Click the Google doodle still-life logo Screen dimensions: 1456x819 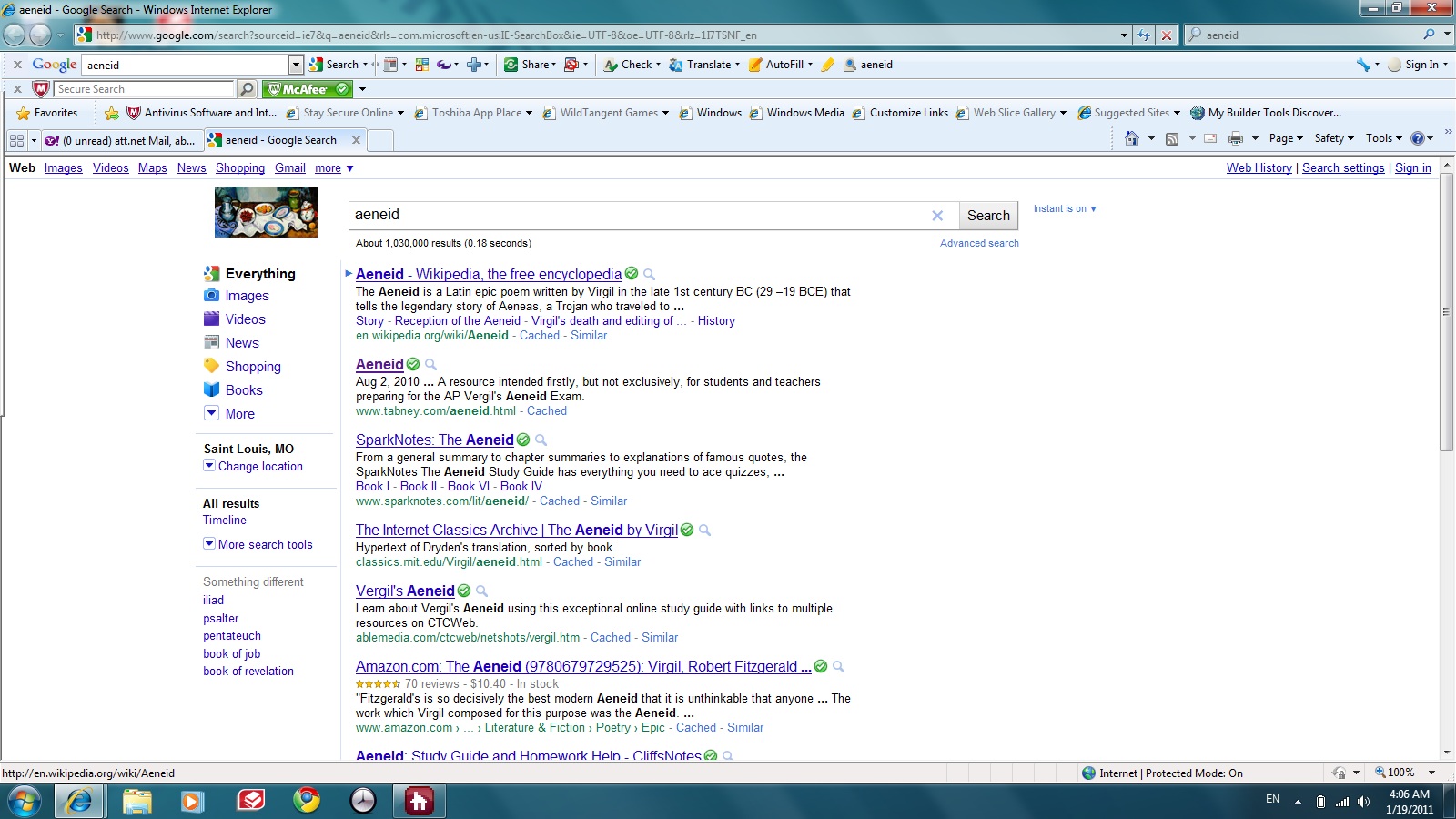click(x=266, y=212)
